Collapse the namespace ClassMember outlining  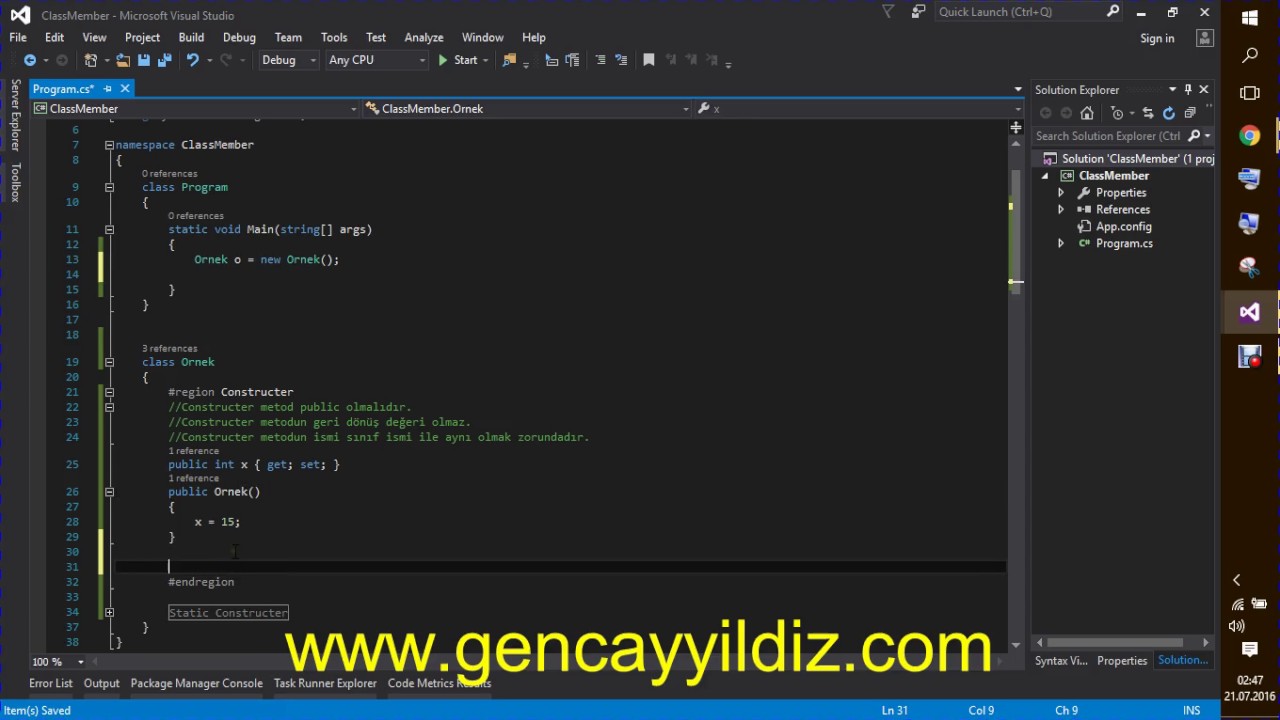[109, 145]
